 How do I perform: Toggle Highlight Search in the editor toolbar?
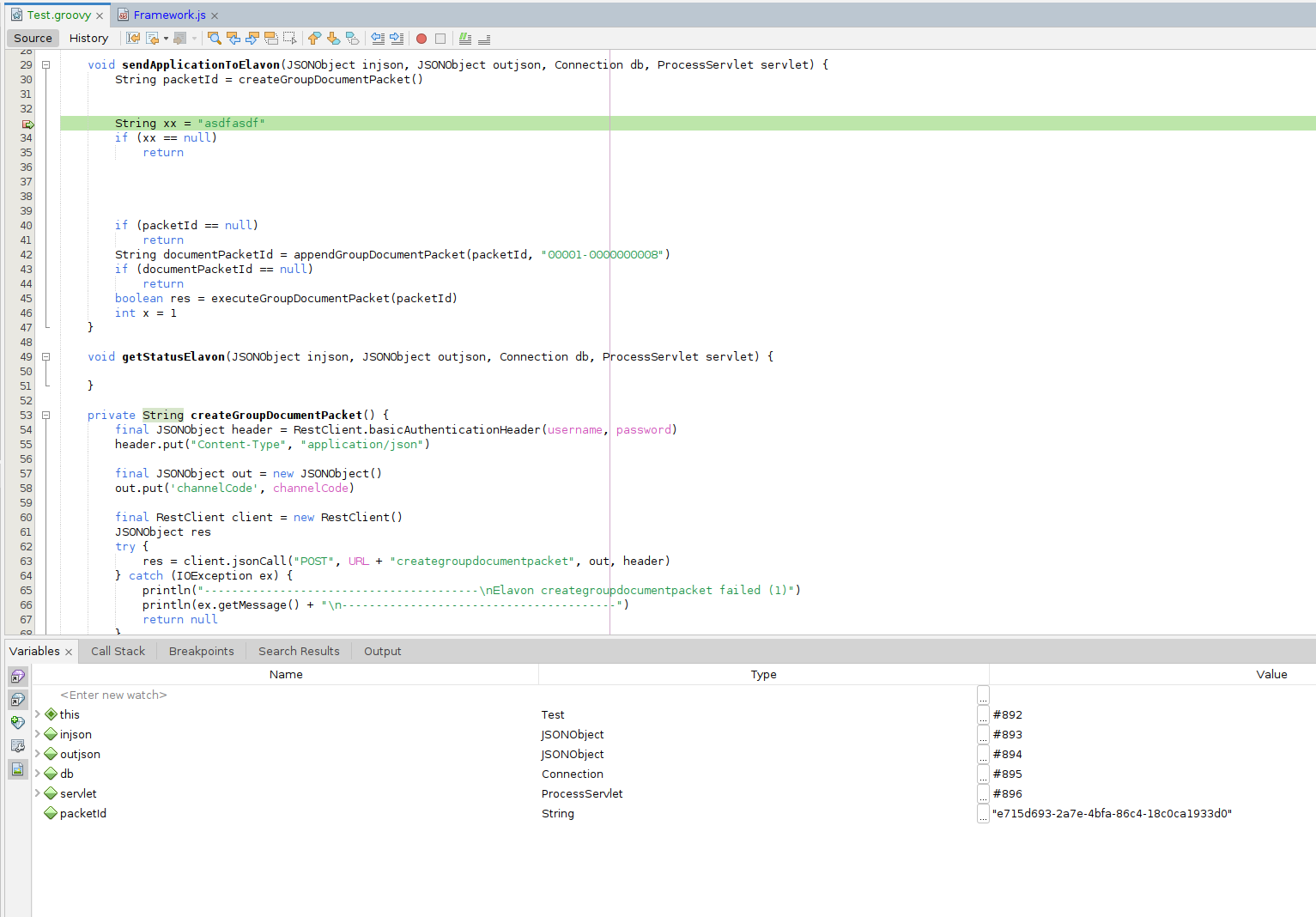tap(270, 38)
